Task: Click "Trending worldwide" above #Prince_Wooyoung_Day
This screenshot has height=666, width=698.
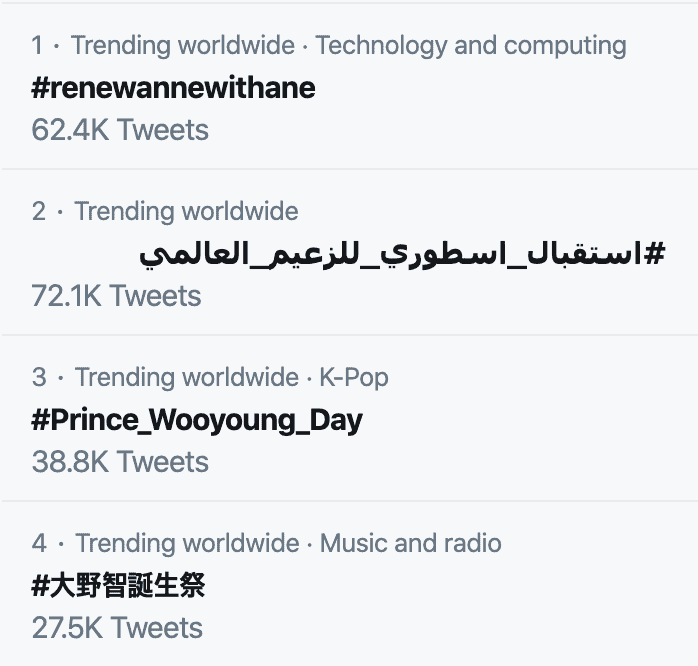Action: [x=186, y=378]
